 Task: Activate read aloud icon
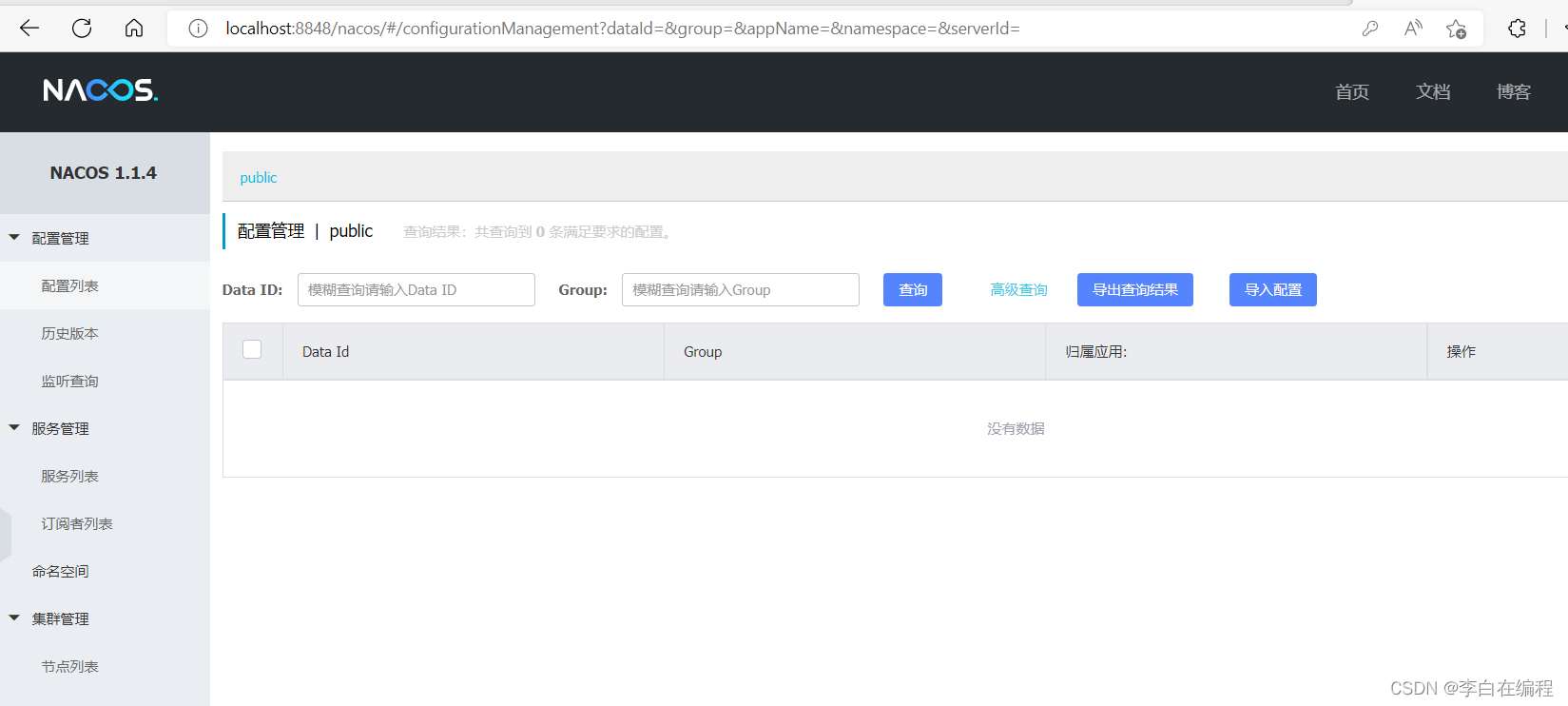(x=1413, y=29)
